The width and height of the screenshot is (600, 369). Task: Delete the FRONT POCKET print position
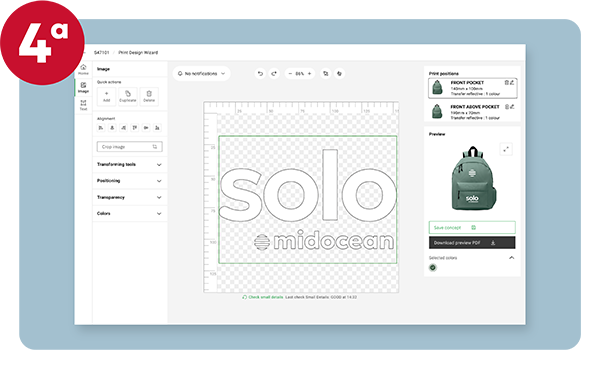[x=506, y=83]
